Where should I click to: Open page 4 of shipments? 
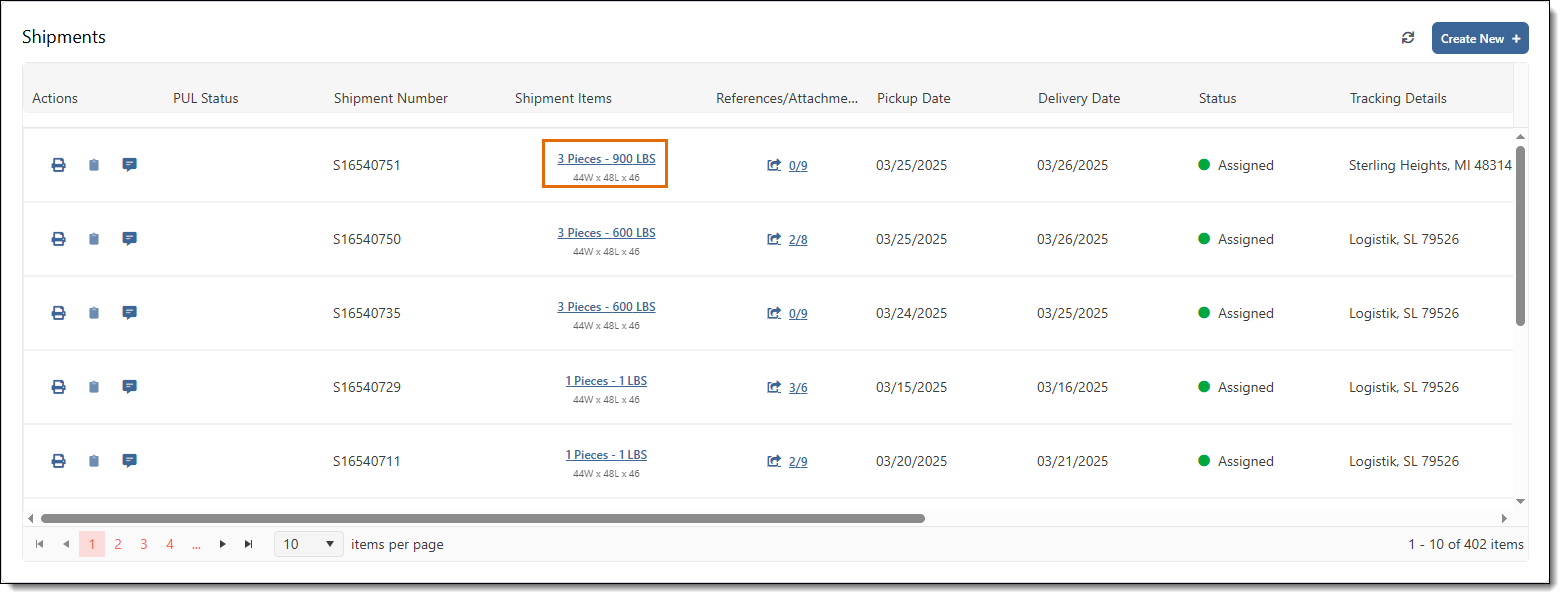pos(170,544)
